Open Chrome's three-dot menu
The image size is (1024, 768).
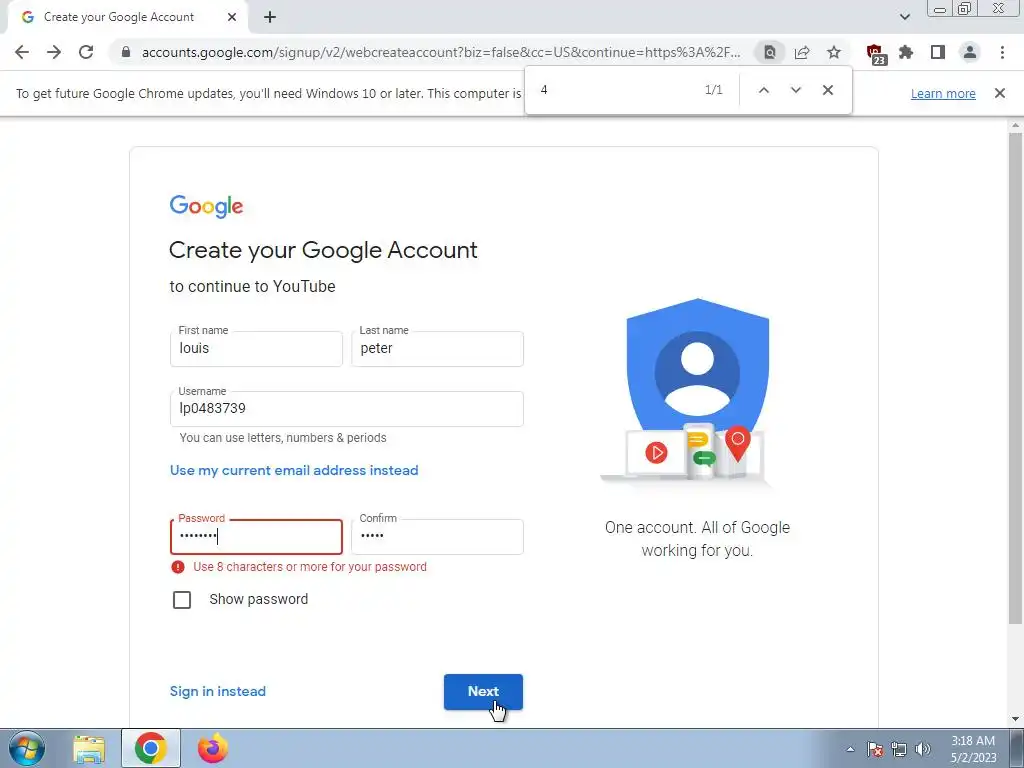1002,52
